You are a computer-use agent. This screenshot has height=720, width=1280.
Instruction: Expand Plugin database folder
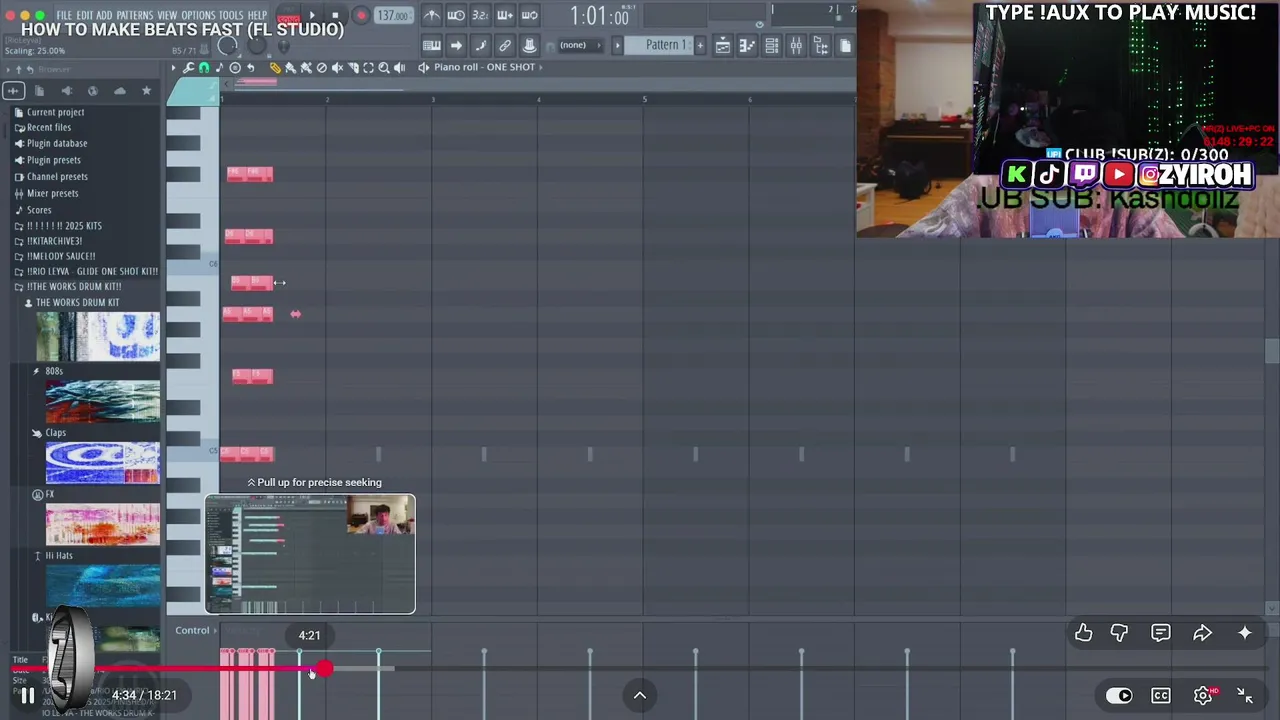(56, 143)
